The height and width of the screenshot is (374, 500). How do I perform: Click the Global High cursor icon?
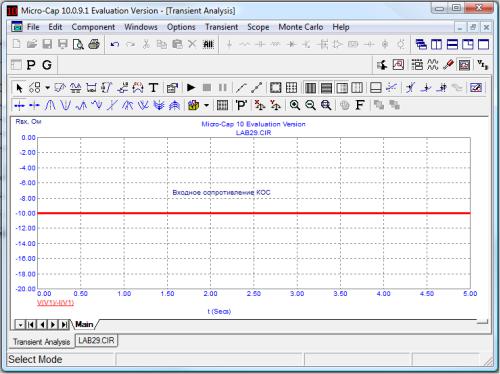128,105
